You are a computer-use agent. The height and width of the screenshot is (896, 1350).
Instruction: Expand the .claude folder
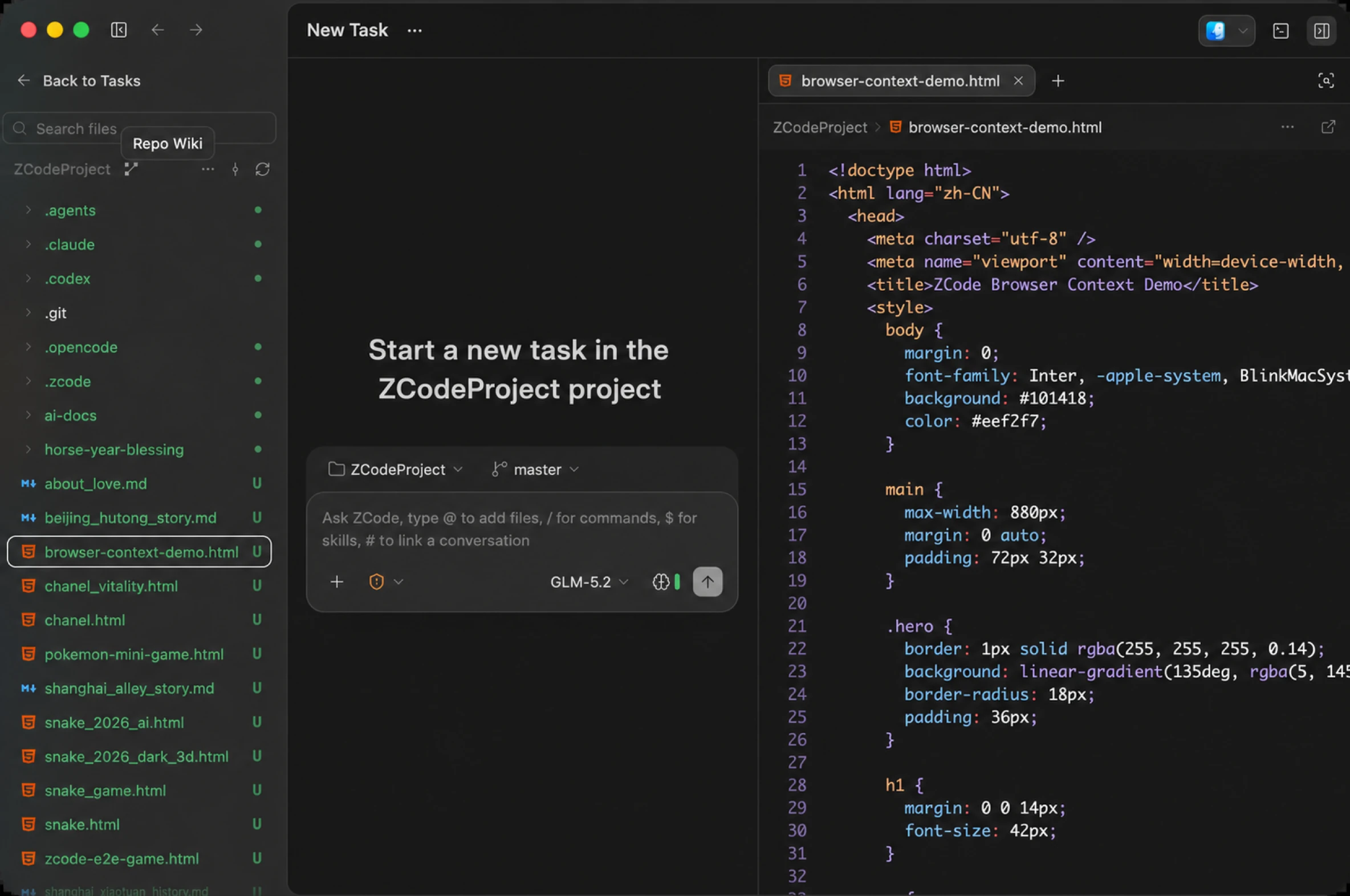click(139, 245)
